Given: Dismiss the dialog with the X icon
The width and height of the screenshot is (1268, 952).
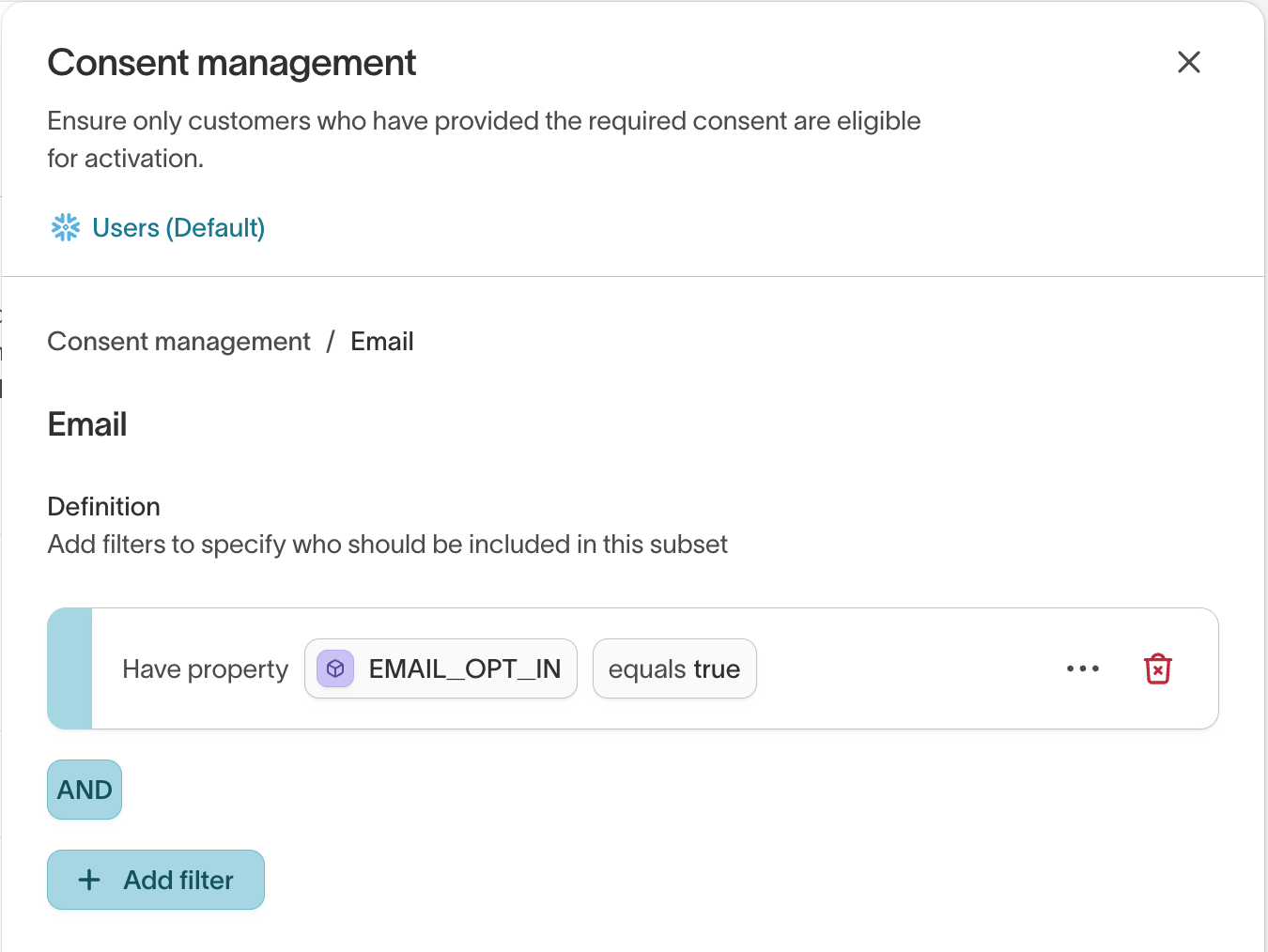Looking at the screenshot, I should (x=1188, y=62).
